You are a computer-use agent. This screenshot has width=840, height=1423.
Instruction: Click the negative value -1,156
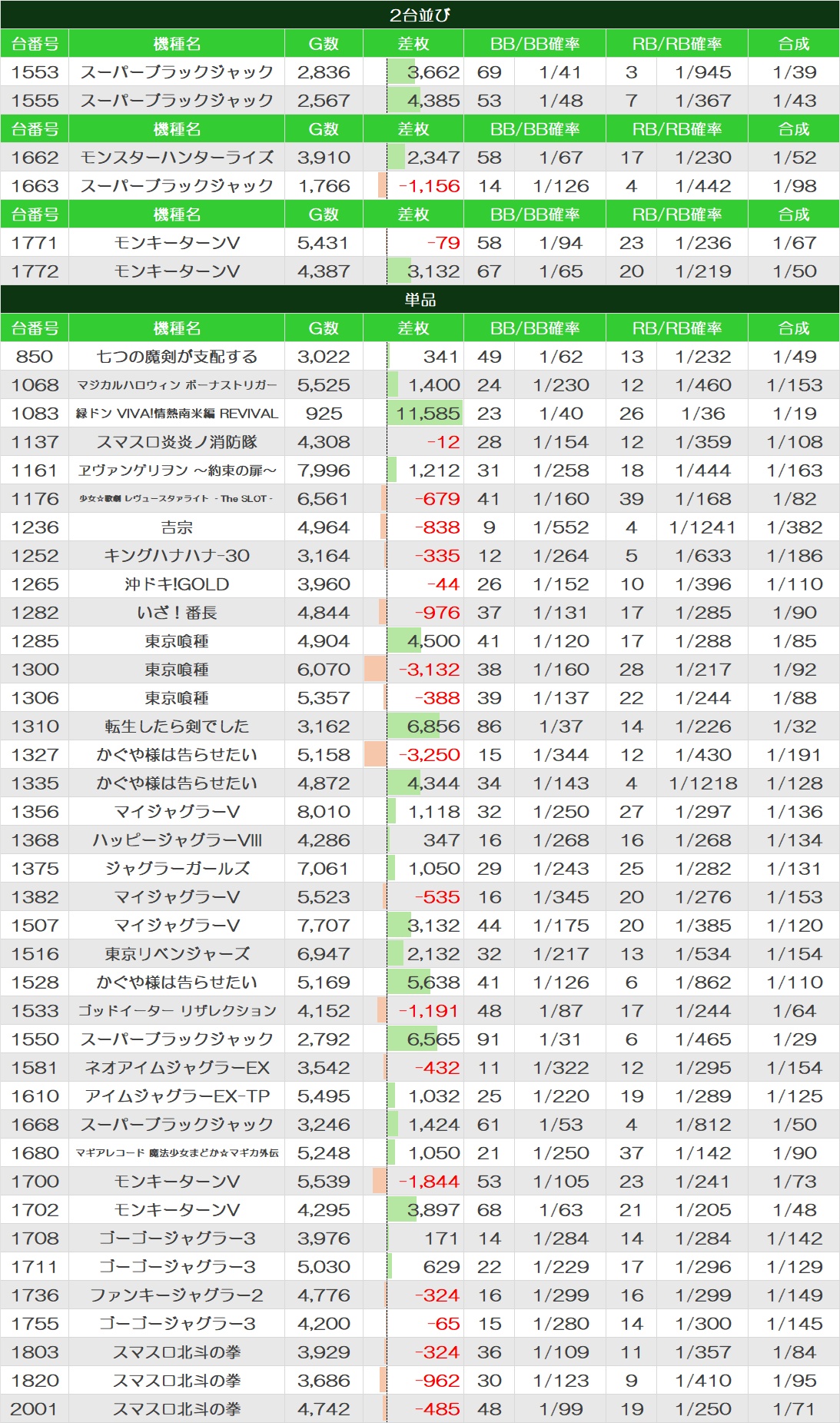click(x=429, y=186)
